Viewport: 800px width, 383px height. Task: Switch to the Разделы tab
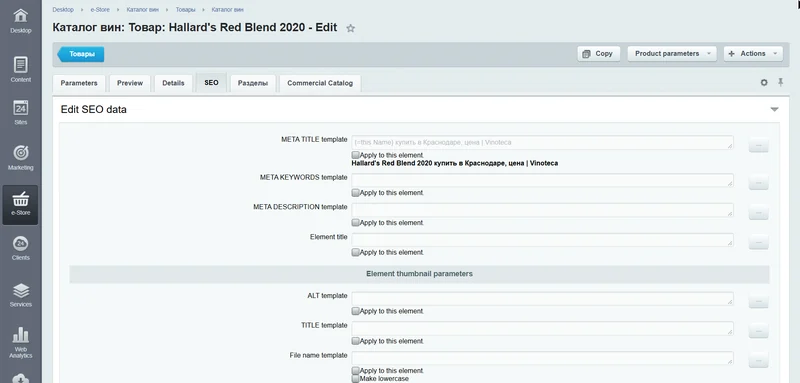point(253,83)
